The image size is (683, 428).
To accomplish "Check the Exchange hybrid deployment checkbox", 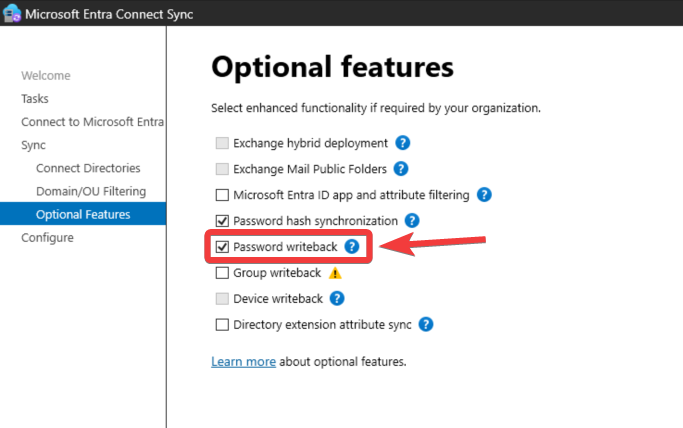I will click(x=222, y=143).
